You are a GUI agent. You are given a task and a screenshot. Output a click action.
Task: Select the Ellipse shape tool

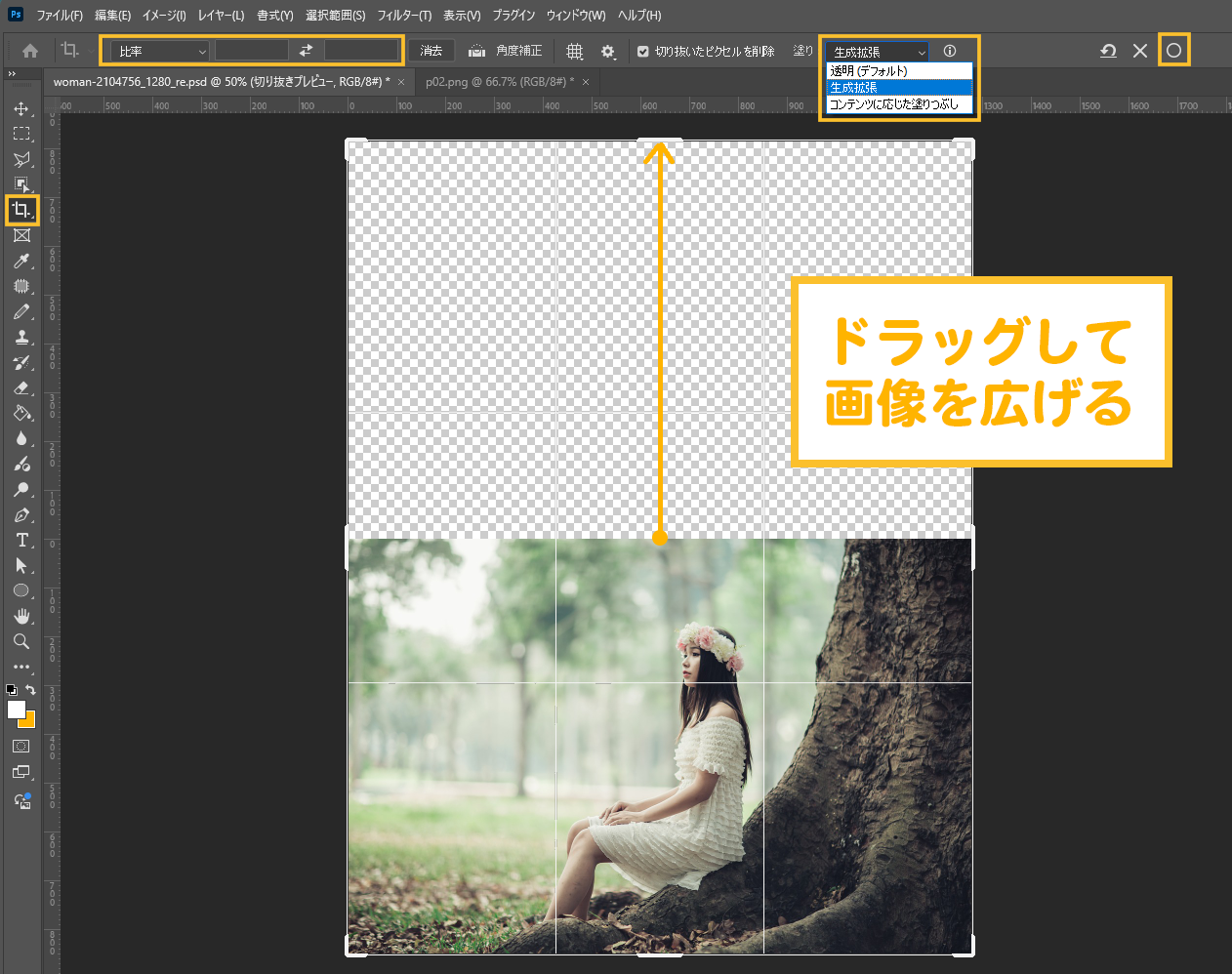[x=21, y=590]
